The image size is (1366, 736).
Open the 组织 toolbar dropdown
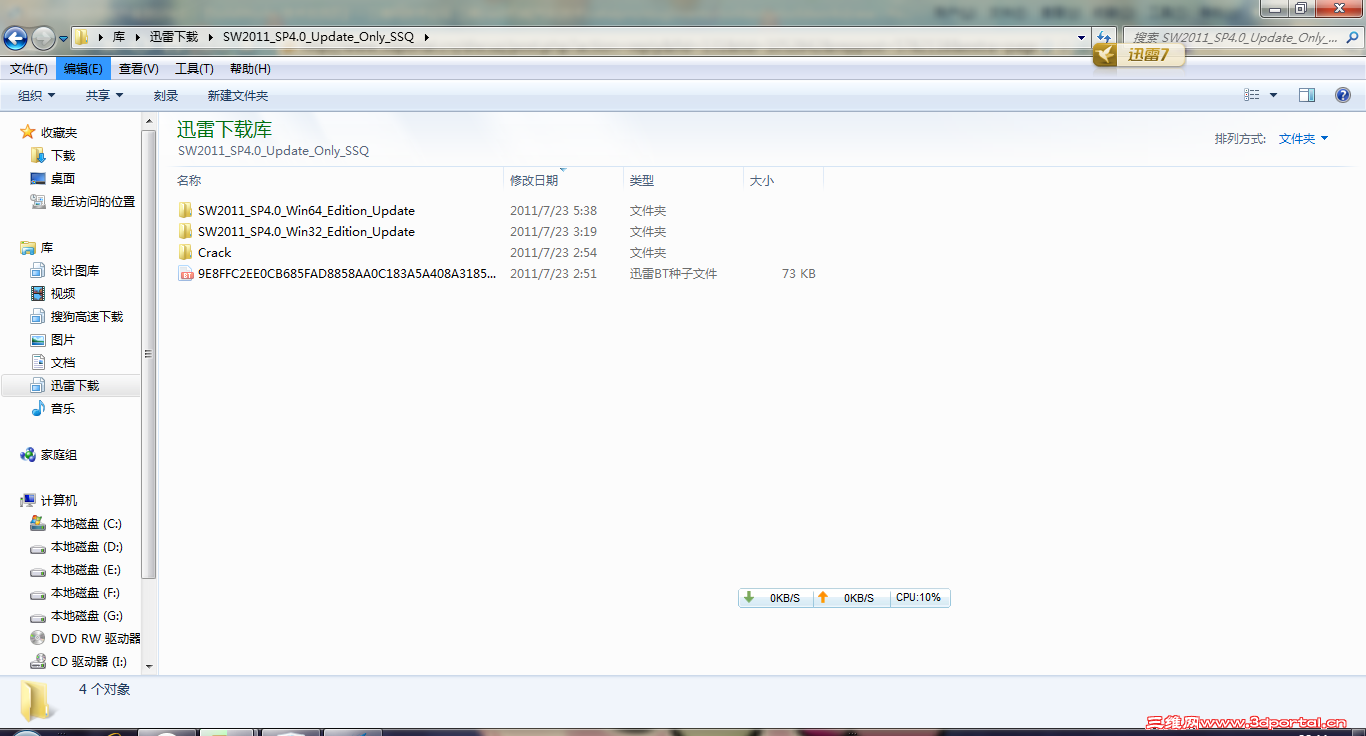37,96
